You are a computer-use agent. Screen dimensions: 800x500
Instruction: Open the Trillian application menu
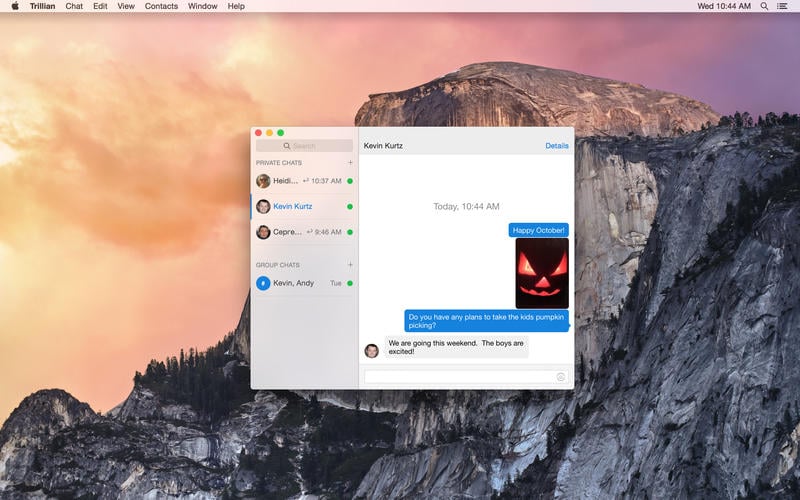click(43, 6)
